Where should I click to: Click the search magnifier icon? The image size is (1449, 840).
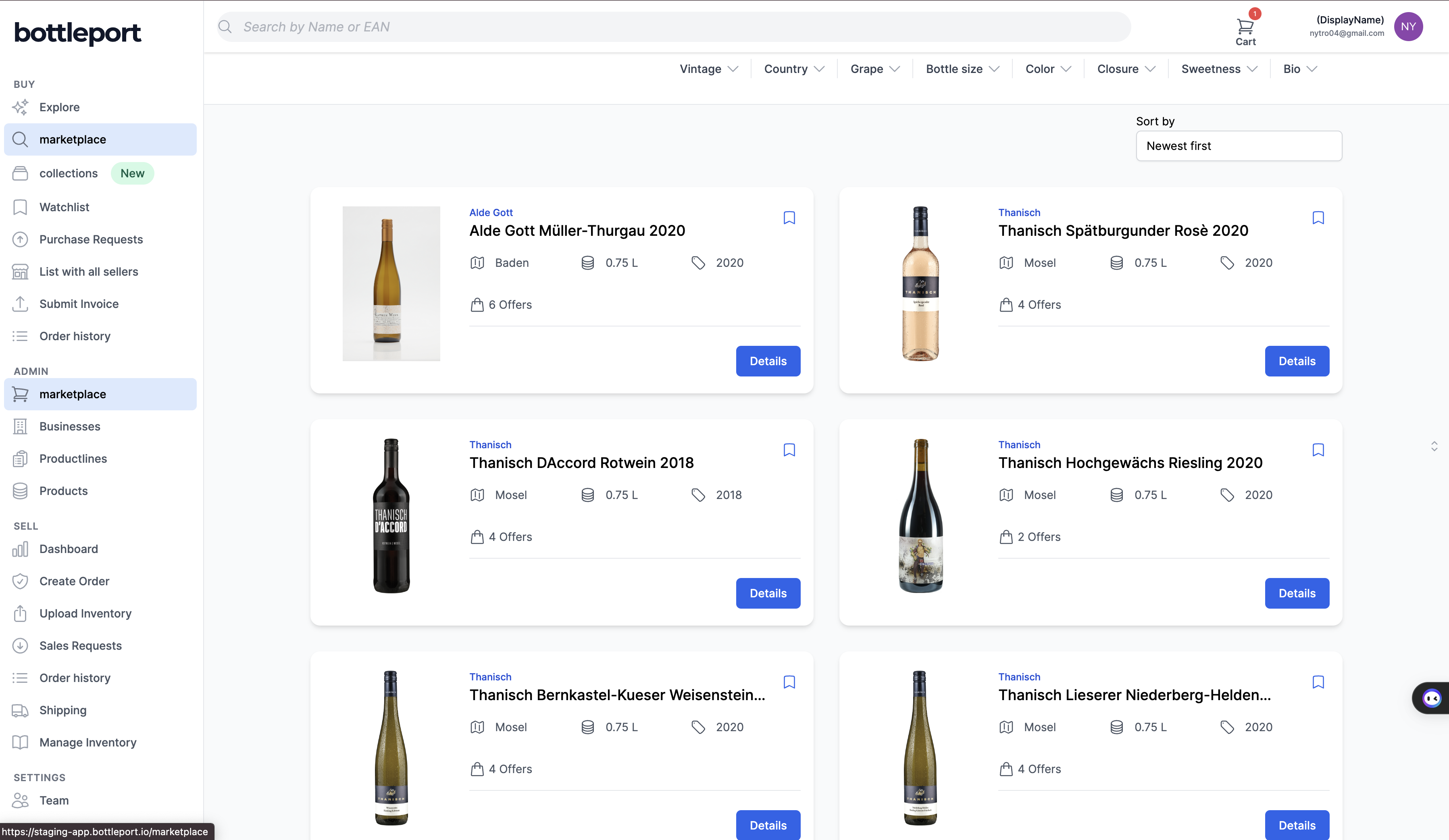[x=225, y=27]
